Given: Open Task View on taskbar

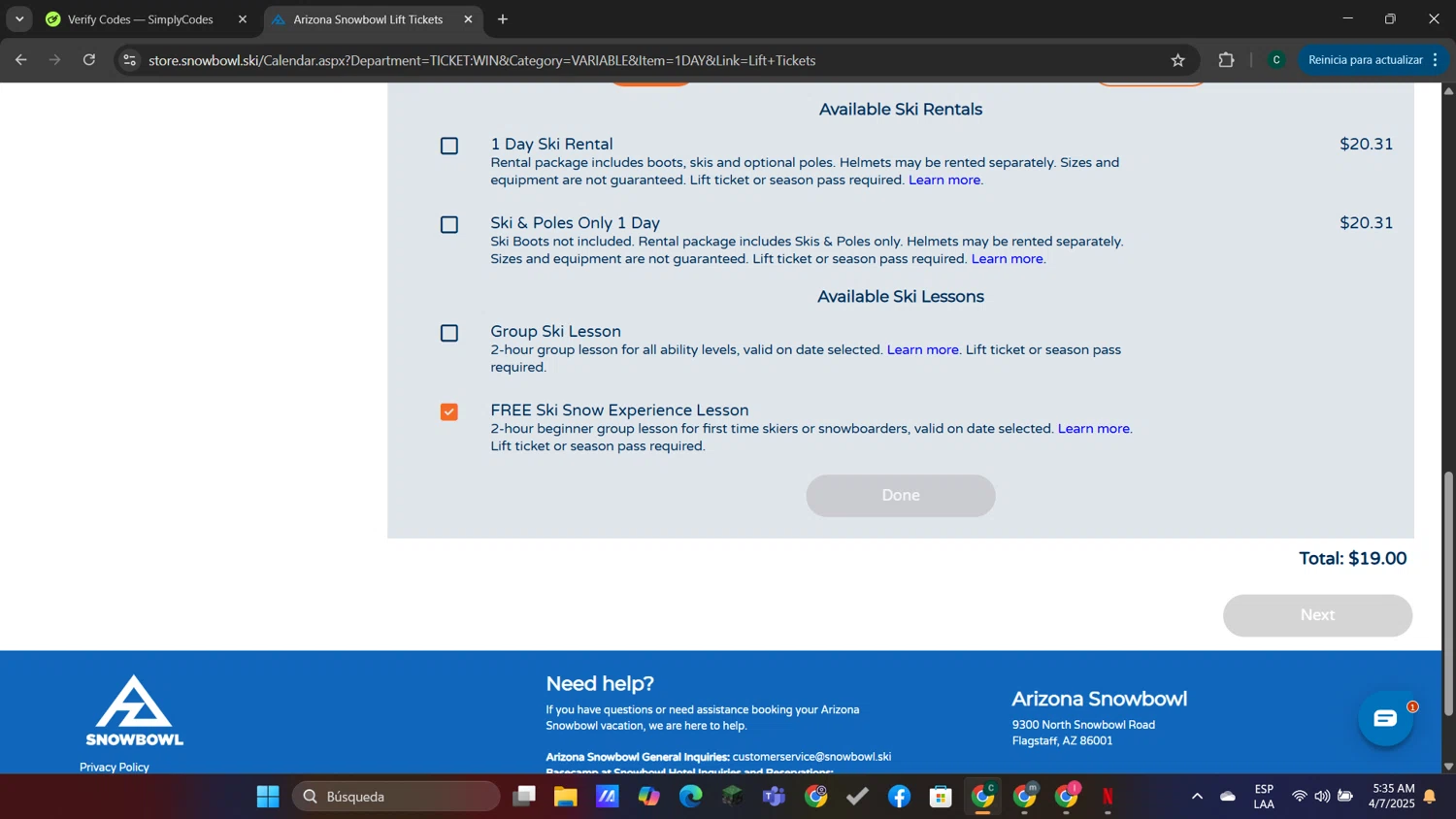Looking at the screenshot, I should [524, 797].
